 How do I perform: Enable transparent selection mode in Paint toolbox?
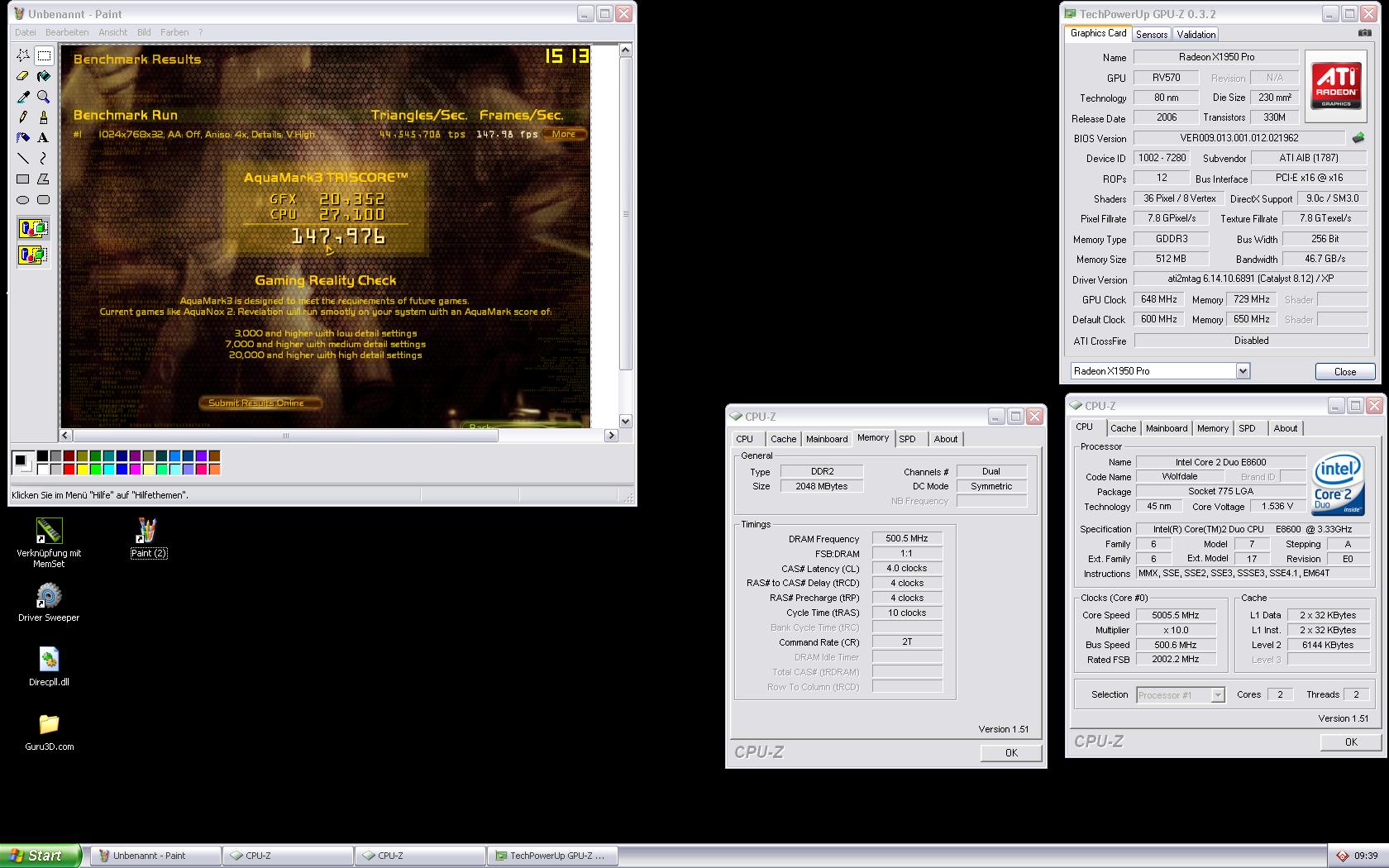33,255
